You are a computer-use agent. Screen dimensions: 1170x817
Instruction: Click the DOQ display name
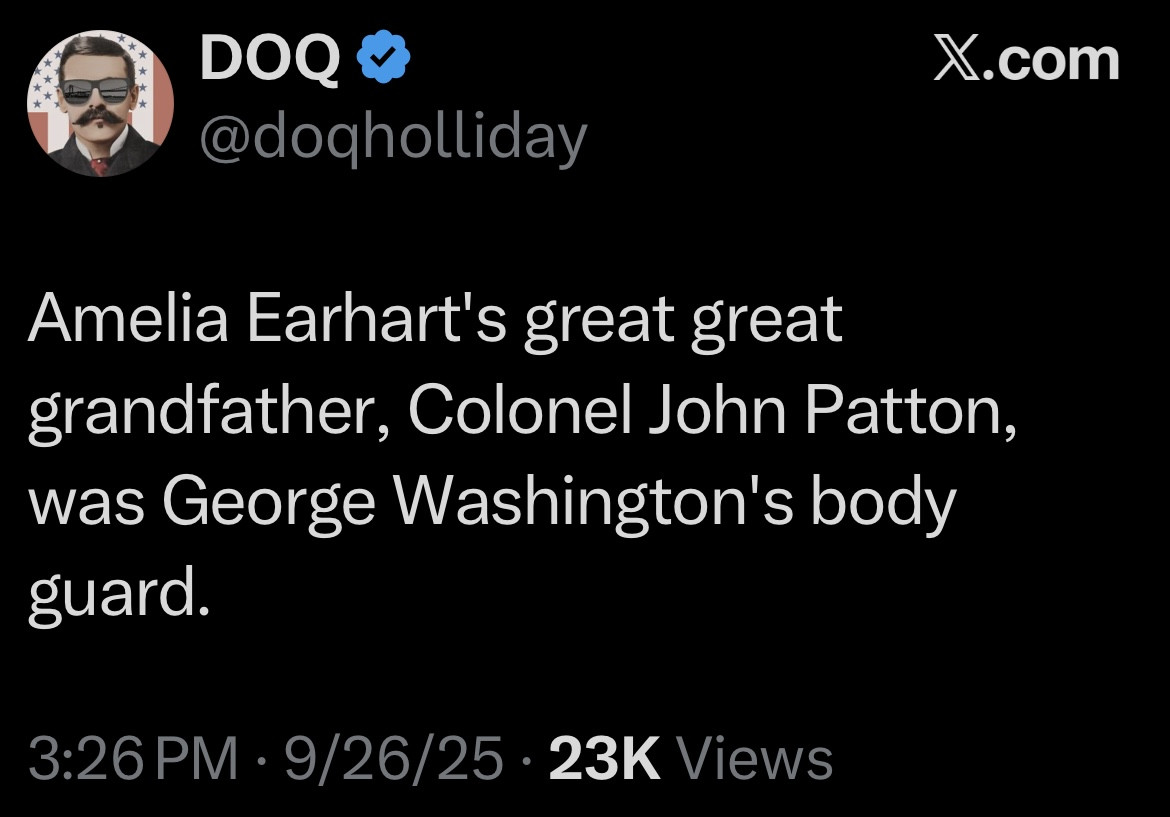point(269,62)
